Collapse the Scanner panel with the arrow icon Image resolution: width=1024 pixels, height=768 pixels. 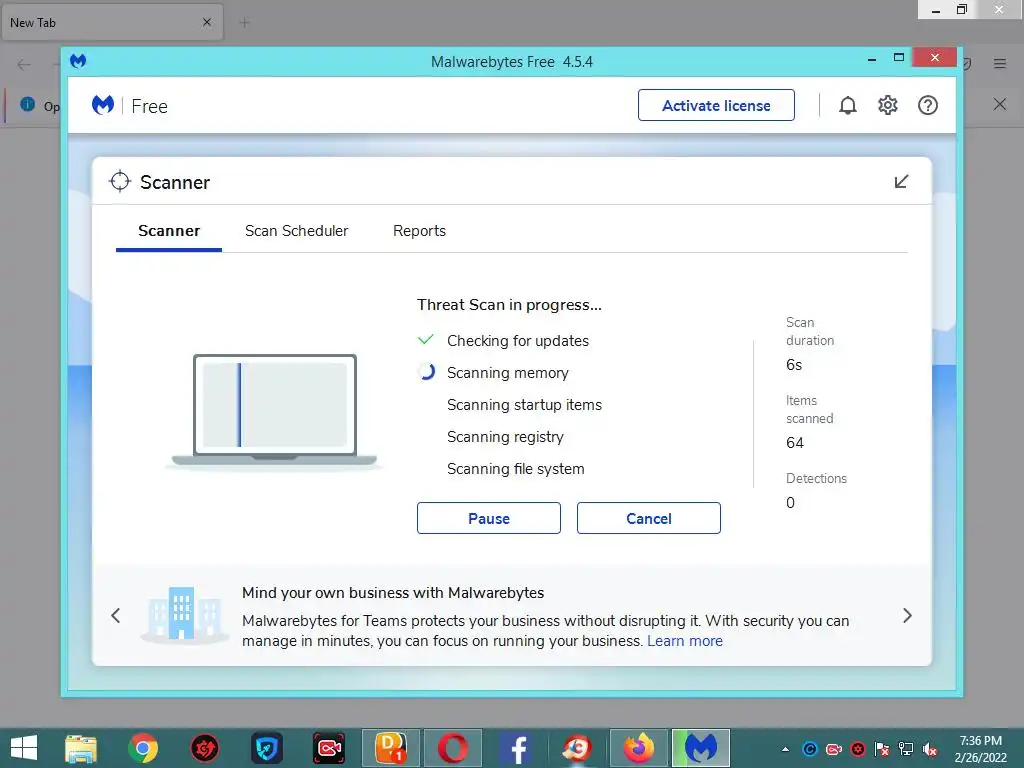[901, 182]
